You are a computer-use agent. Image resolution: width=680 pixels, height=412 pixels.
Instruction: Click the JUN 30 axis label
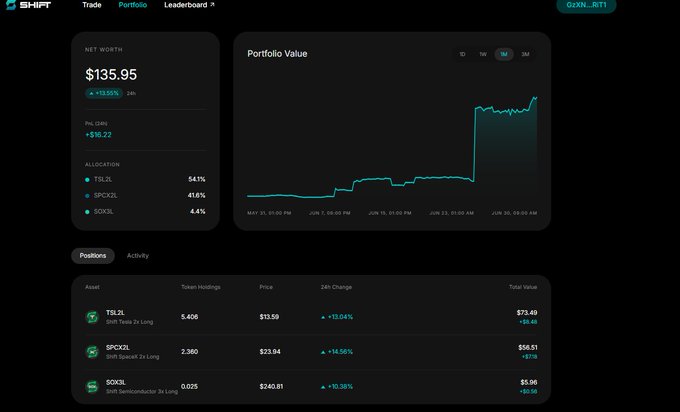click(x=514, y=213)
